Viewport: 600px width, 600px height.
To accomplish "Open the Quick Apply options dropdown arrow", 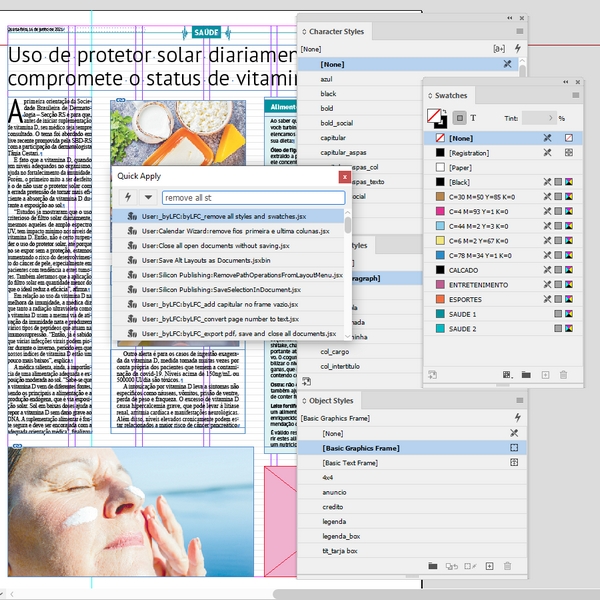I will [148, 197].
